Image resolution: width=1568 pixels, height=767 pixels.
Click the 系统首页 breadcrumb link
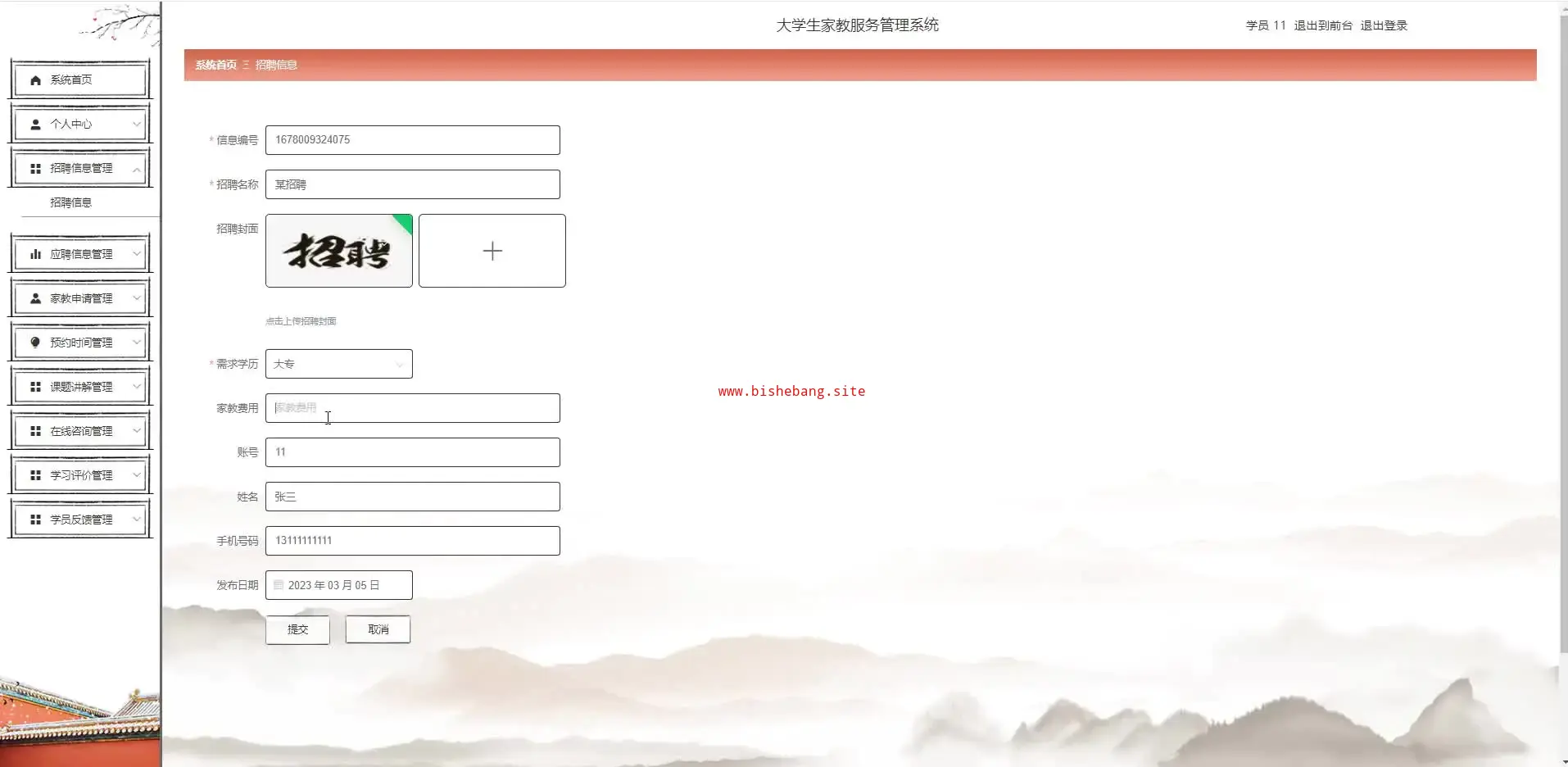(216, 65)
